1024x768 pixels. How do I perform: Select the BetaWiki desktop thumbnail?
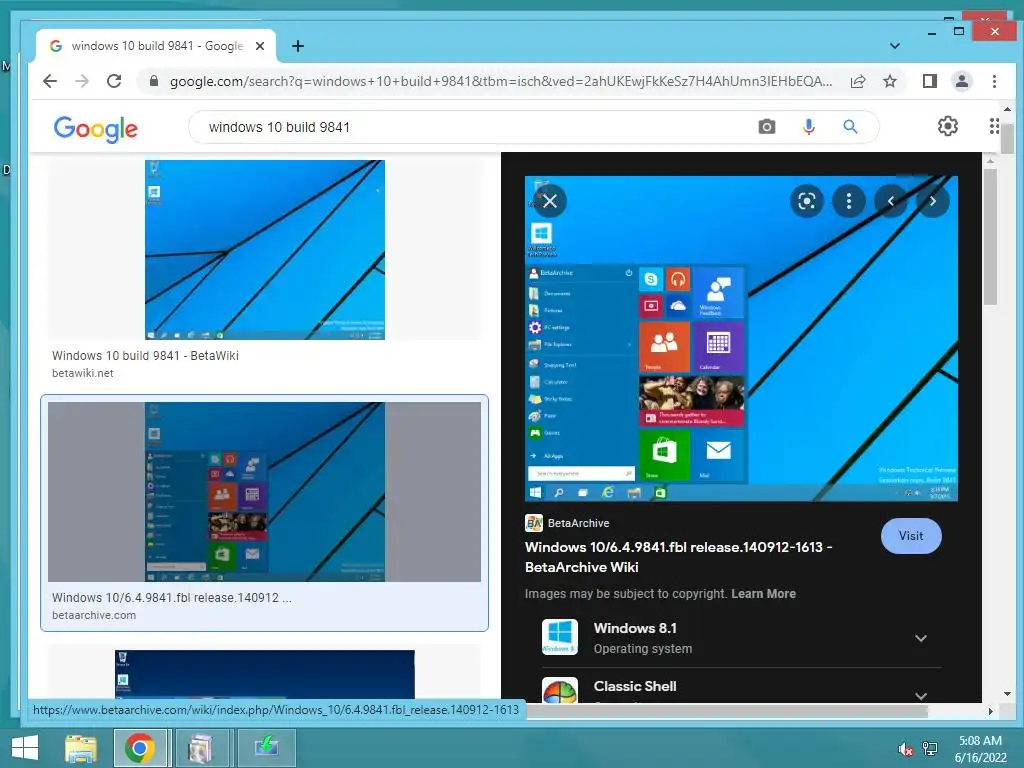[264, 249]
